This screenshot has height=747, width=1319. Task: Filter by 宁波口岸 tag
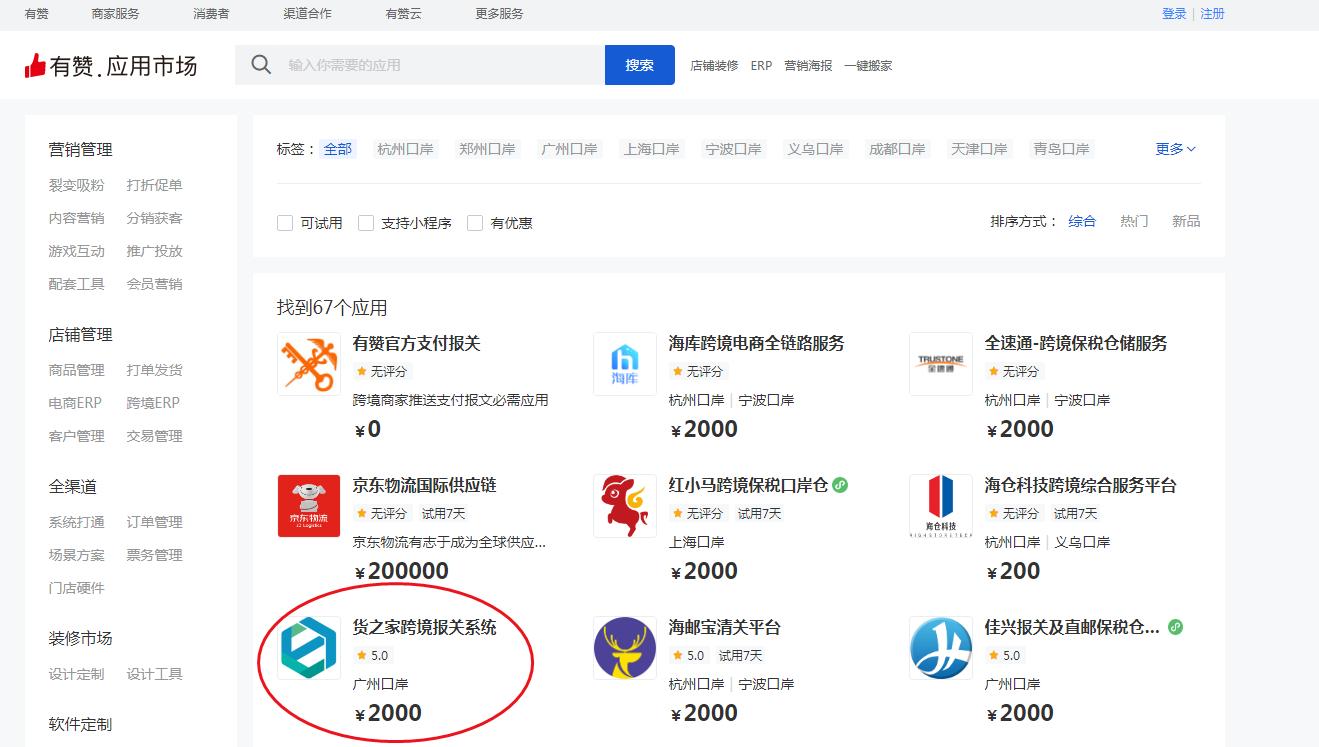733,149
